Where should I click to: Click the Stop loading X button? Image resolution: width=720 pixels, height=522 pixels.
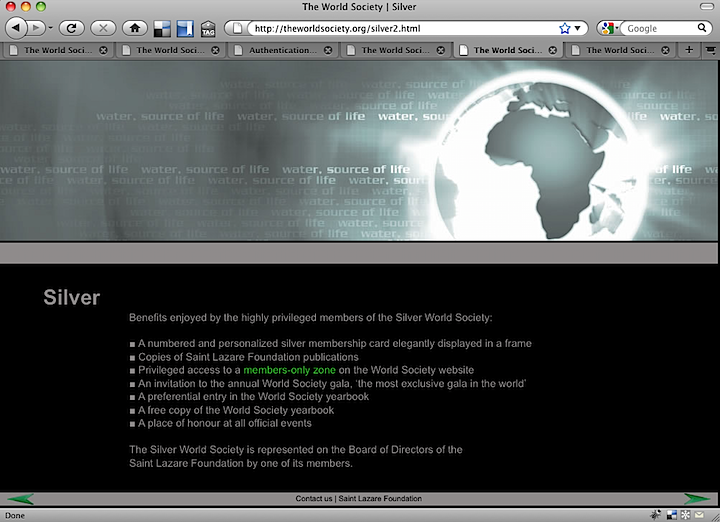103,28
